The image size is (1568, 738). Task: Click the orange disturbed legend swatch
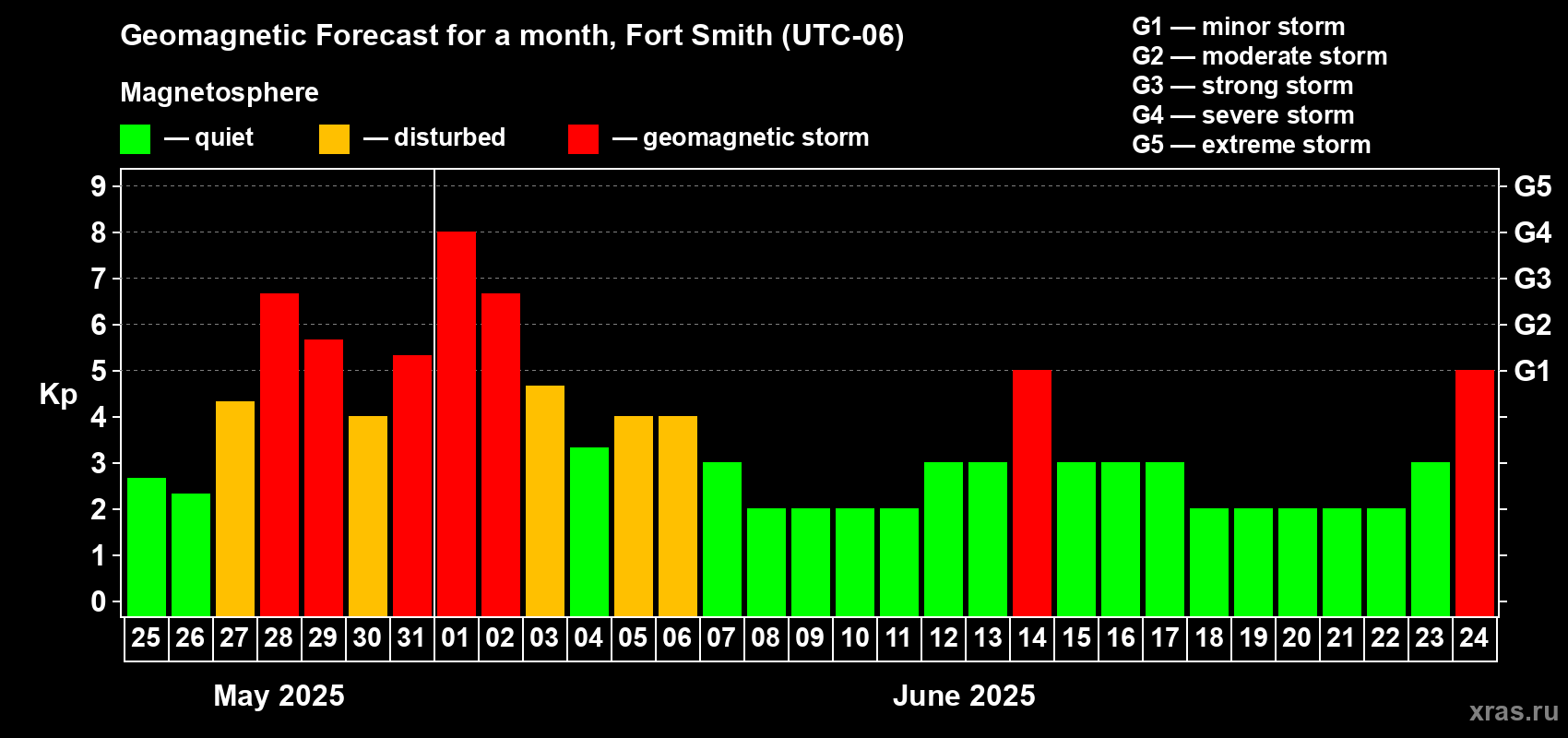(335, 139)
